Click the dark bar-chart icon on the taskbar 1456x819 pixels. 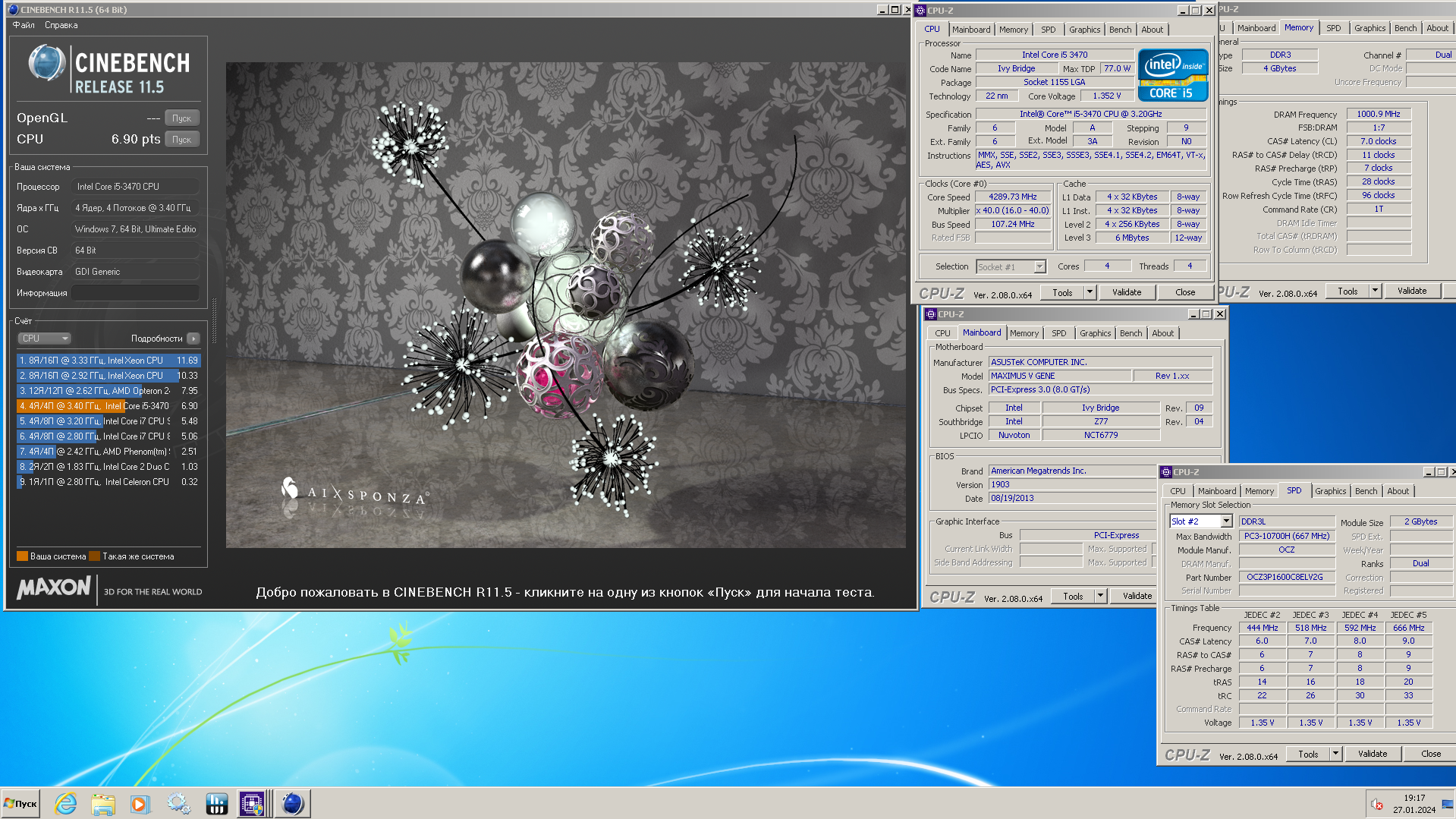216,803
